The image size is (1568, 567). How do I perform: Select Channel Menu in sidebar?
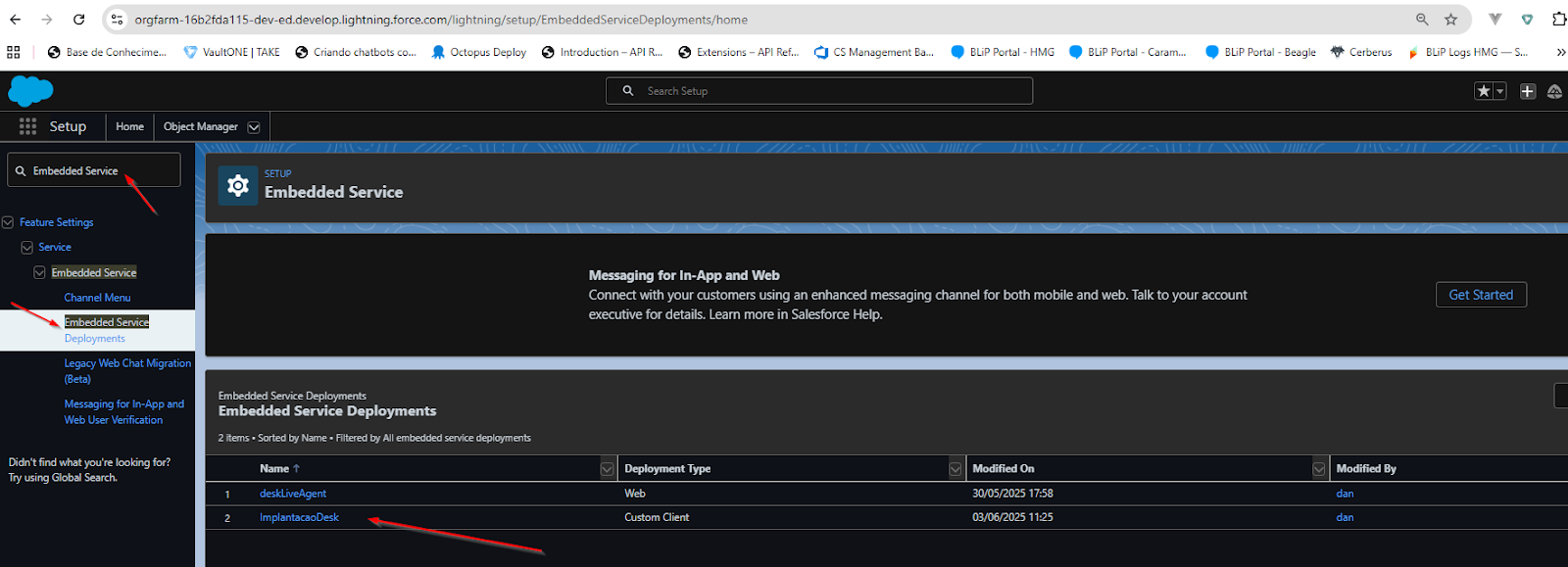[x=97, y=298]
